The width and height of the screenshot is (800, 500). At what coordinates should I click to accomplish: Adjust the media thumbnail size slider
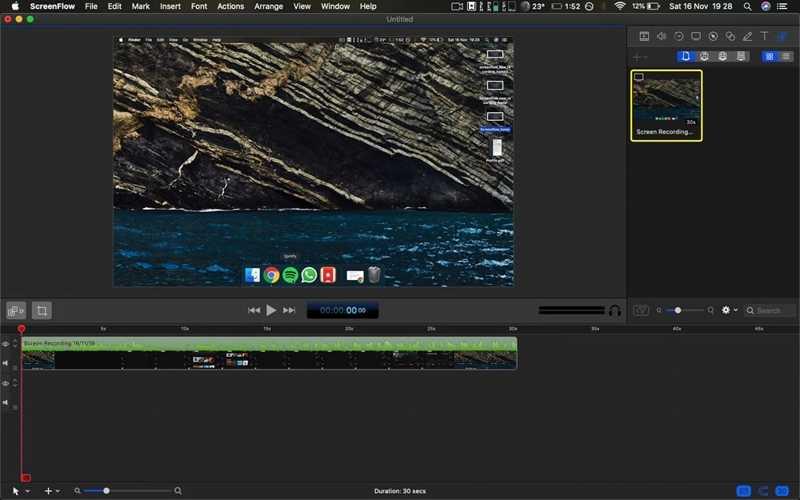click(684, 310)
